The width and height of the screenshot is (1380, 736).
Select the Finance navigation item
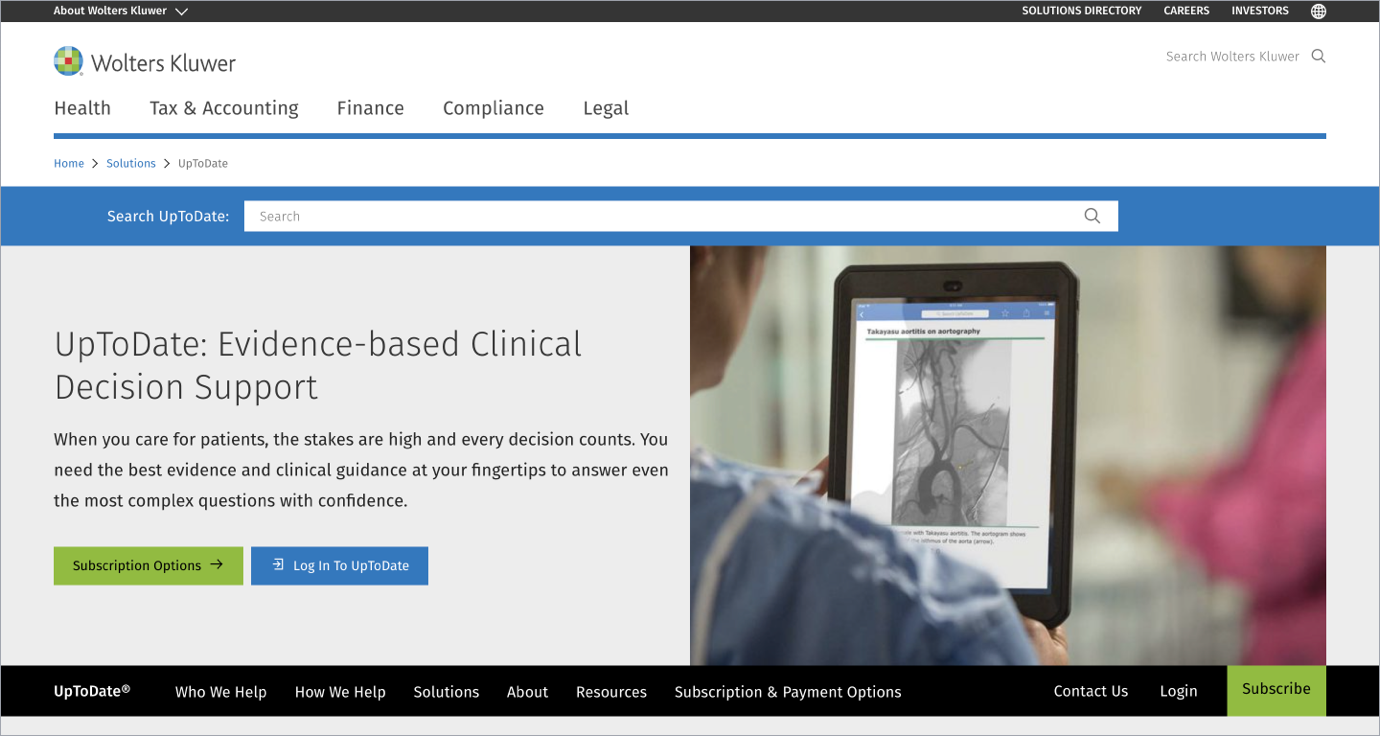(370, 108)
